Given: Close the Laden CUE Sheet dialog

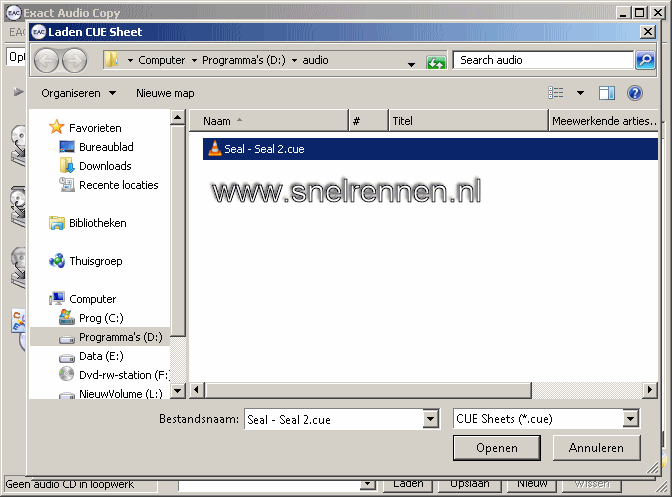Looking at the screenshot, I should click(x=648, y=32).
